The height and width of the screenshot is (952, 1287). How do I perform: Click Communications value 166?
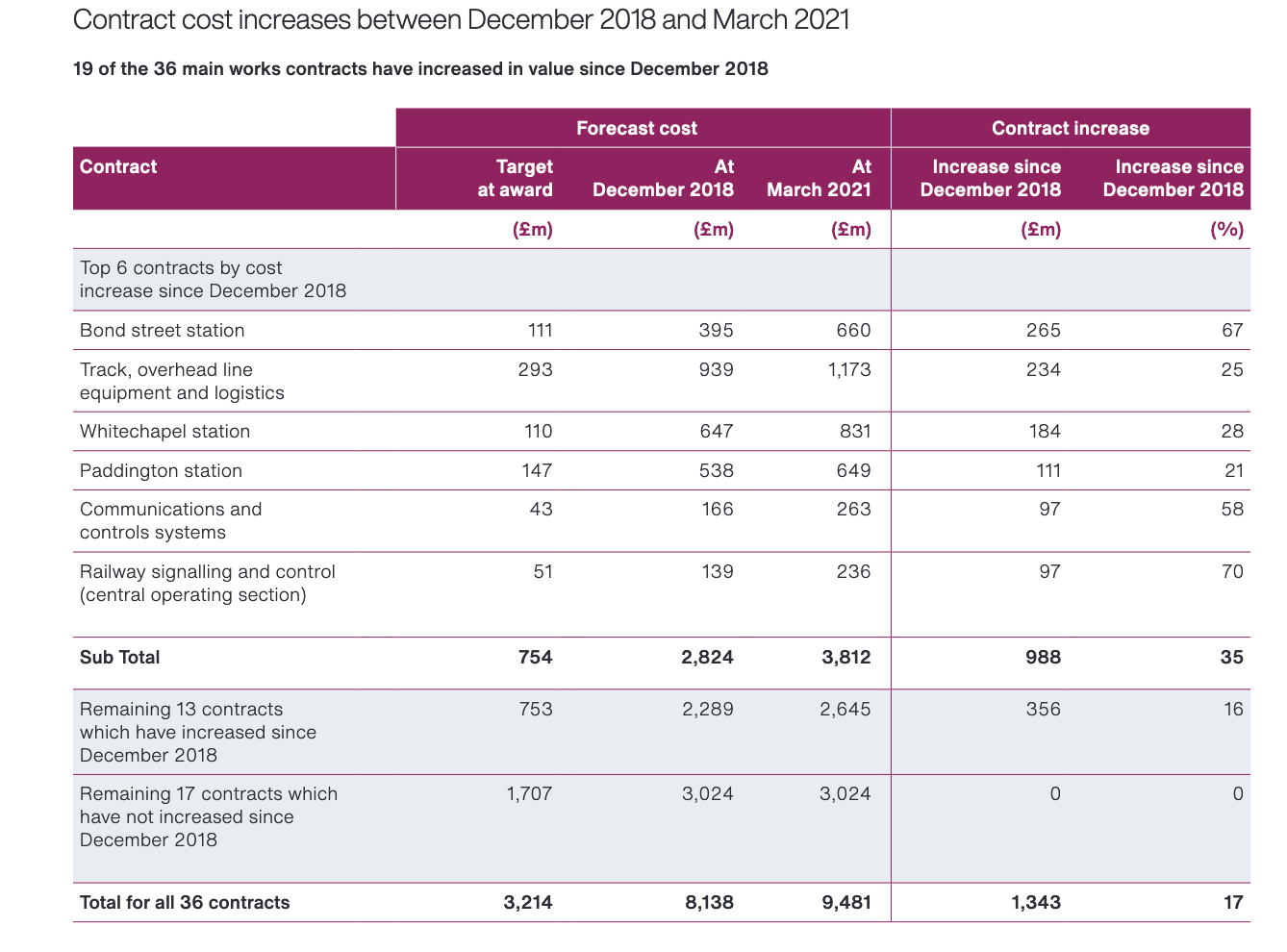click(718, 509)
